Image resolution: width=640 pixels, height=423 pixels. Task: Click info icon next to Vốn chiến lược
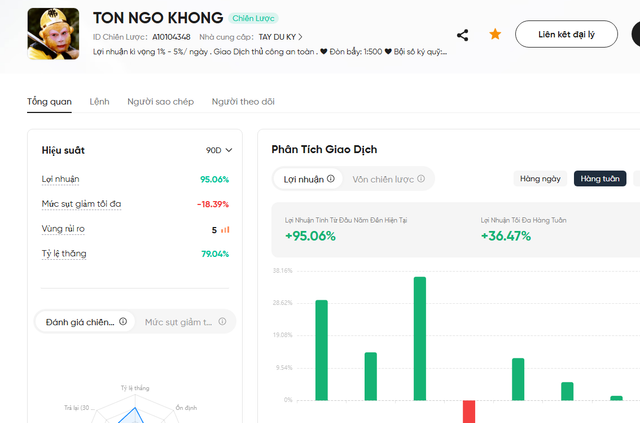(x=421, y=178)
